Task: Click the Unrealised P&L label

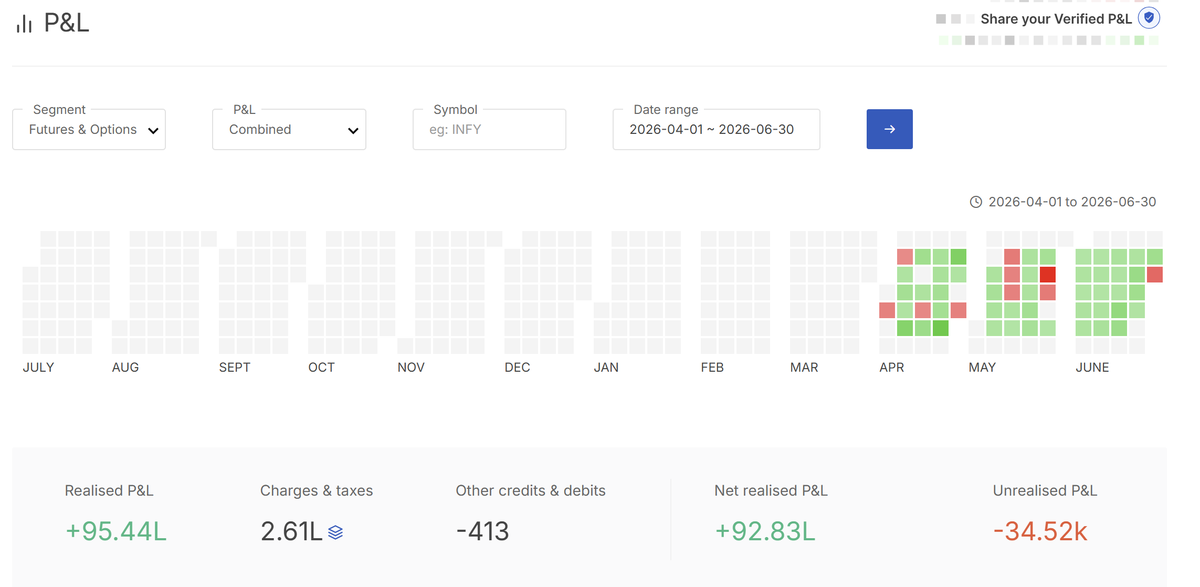Action: [x=1045, y=490]
